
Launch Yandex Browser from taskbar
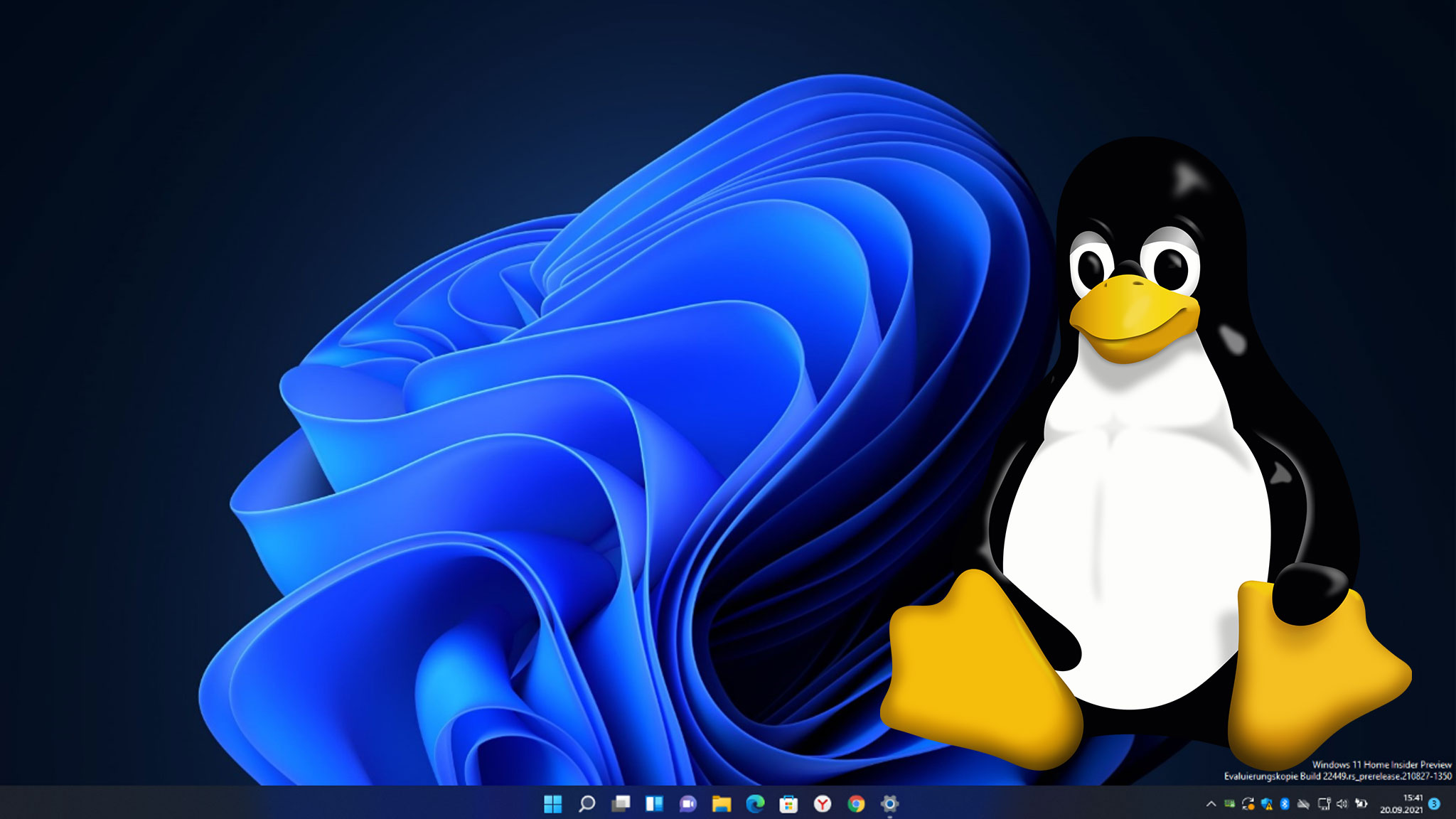(x=823, y=804)
